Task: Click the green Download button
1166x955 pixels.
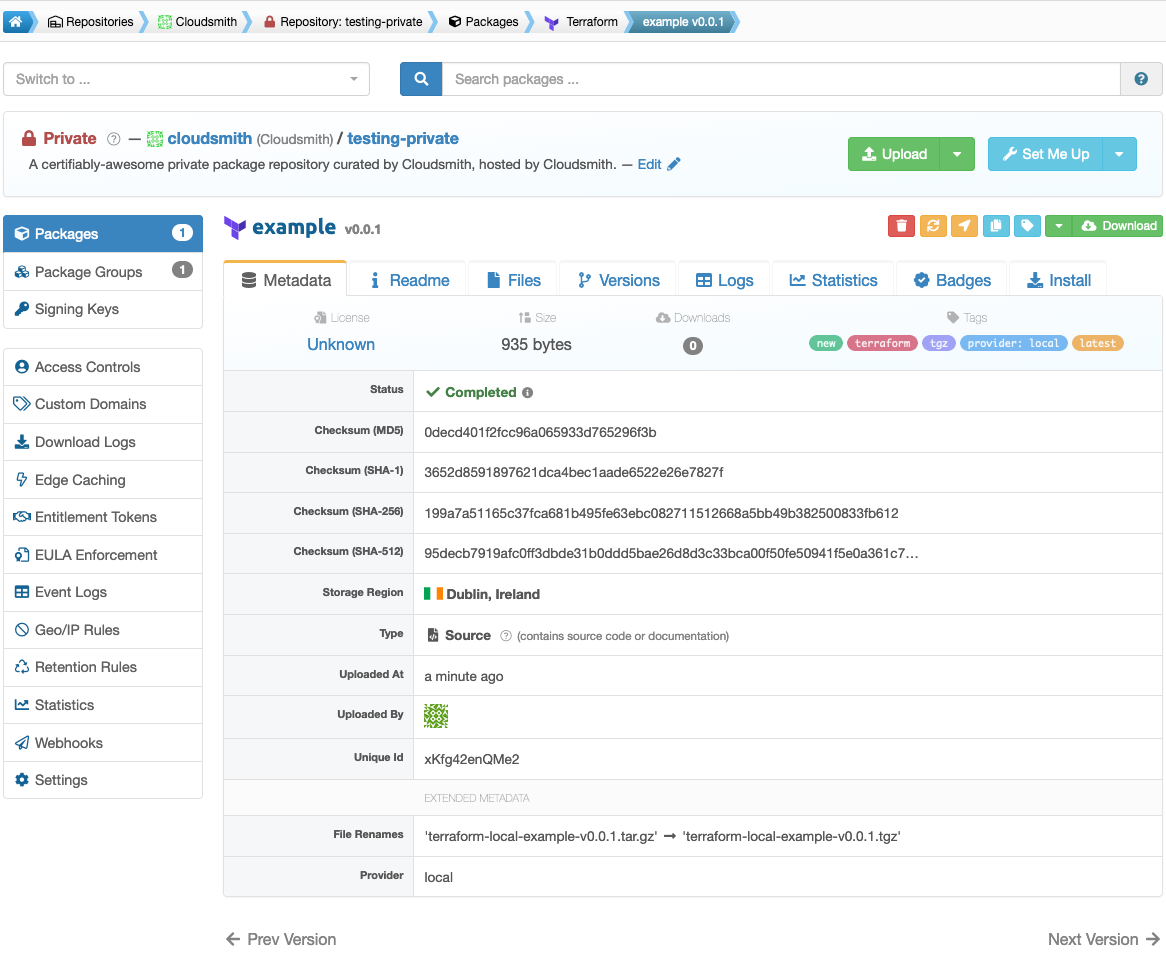Action: point(1118,226)
